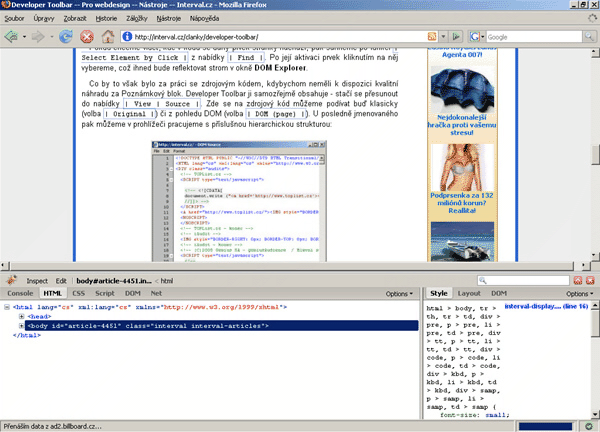Reload the page with refresh icon
Screen dimensions: 600x432
pyautogui.click(x=66, y=37)
